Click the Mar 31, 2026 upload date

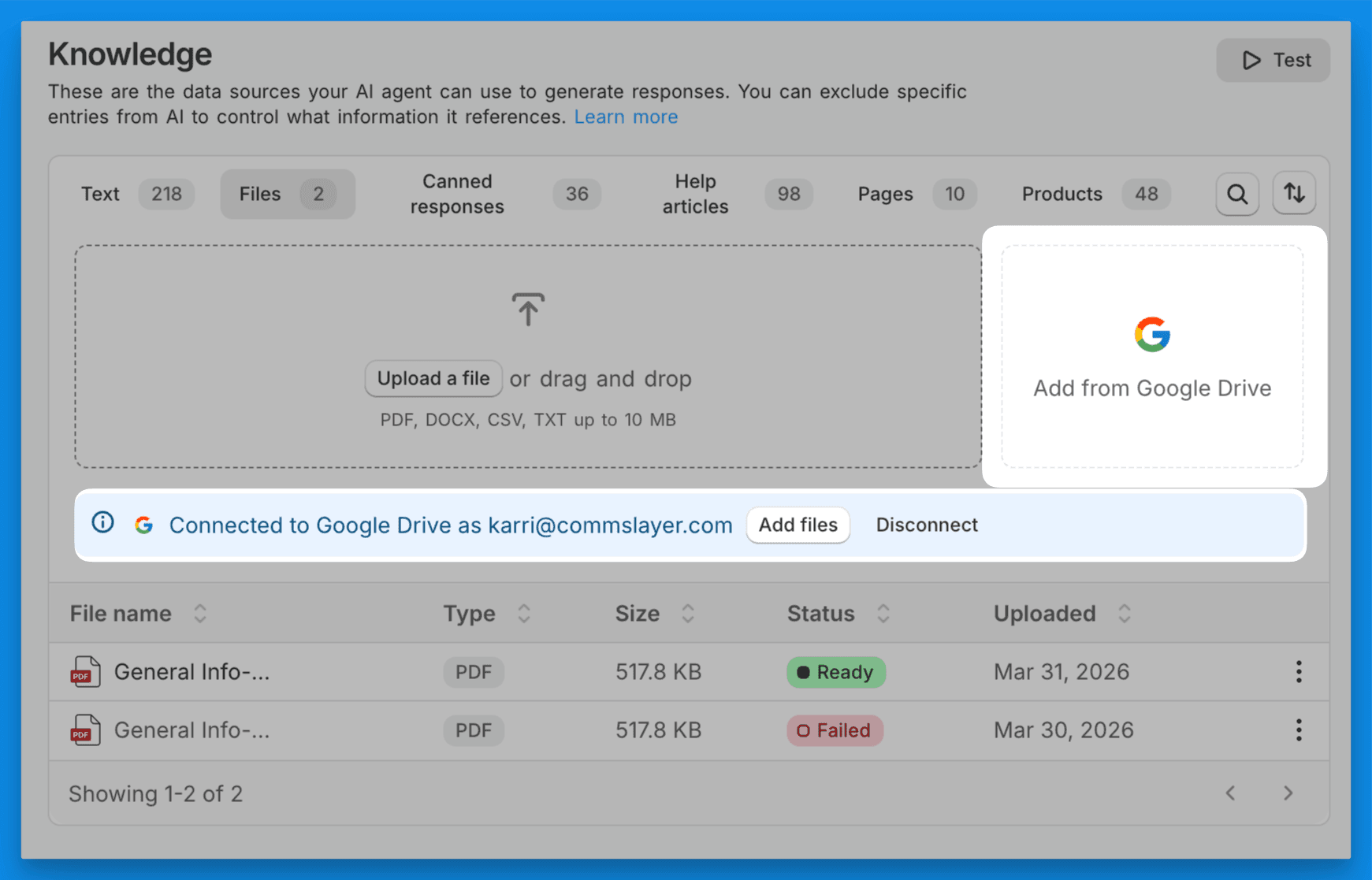coord(1062,672)
